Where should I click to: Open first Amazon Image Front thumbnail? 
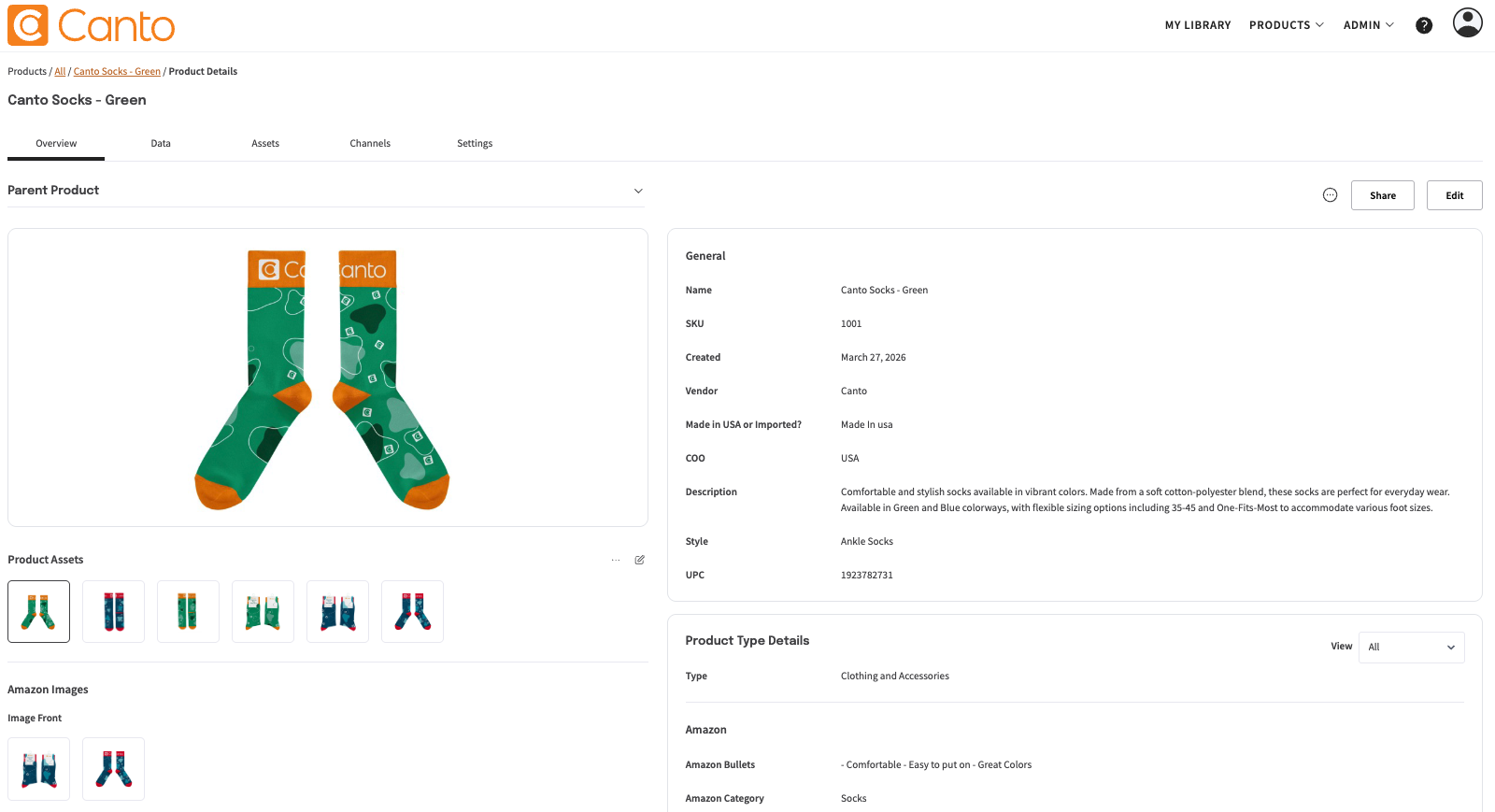coord(38,769)
